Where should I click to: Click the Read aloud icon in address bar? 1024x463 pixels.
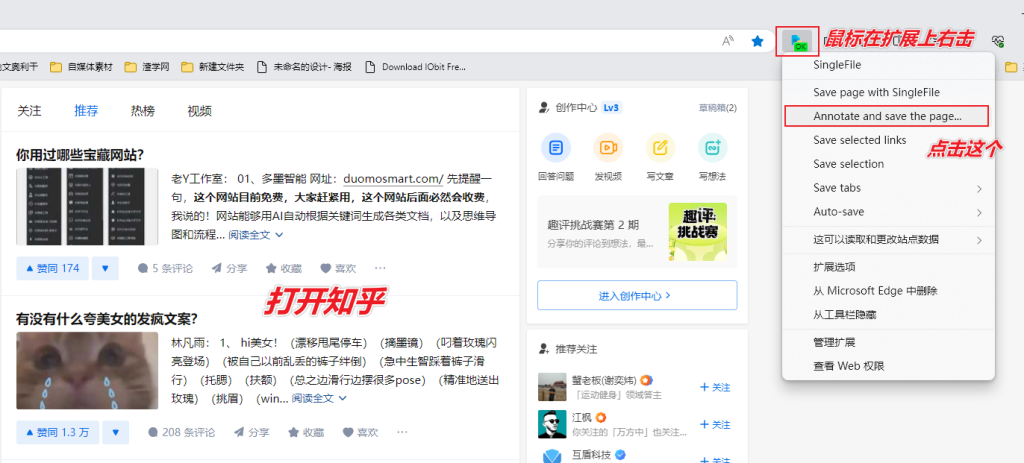click(728, 41)
